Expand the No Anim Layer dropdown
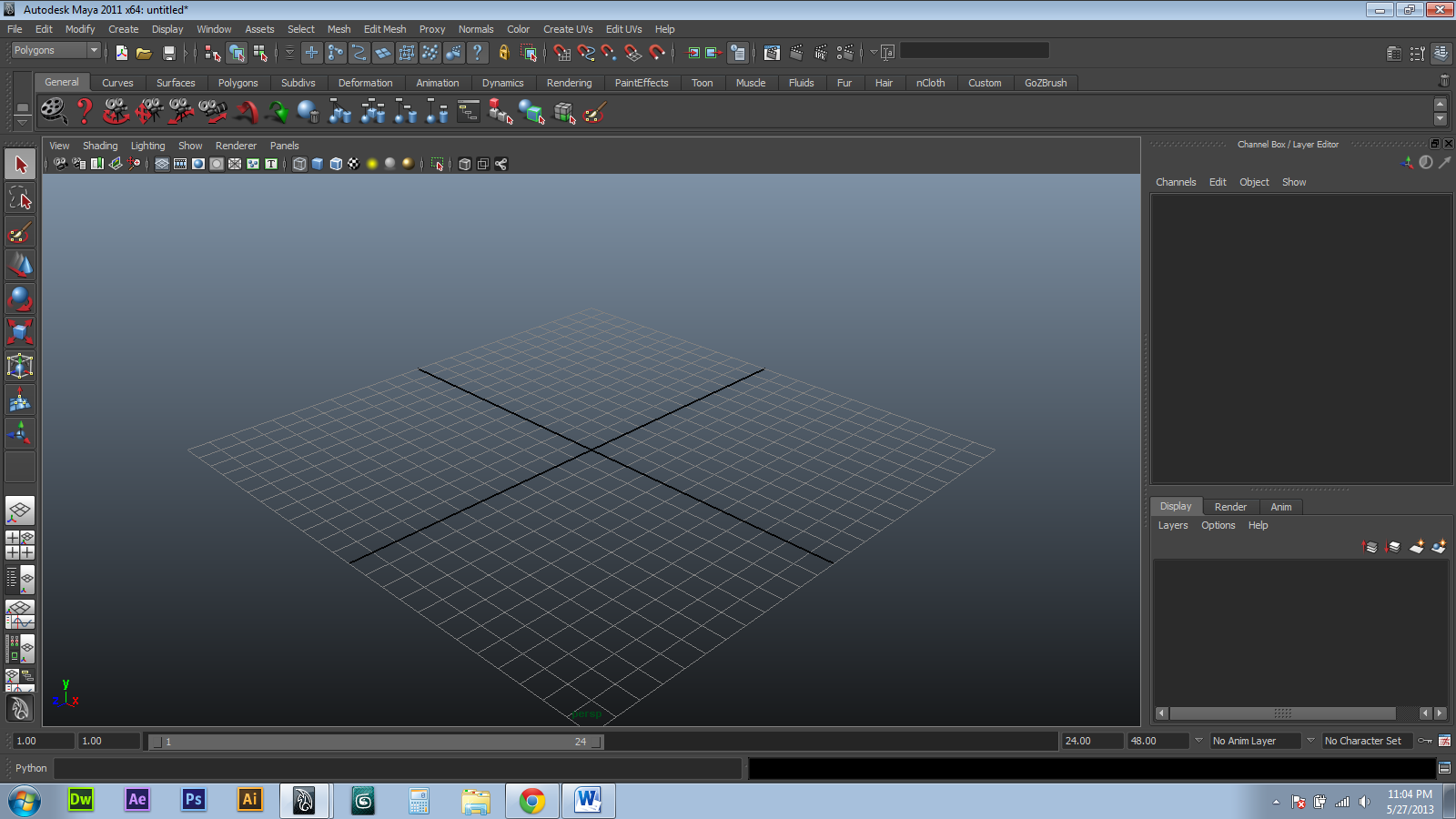The image size is (1456, 819). pyautogui.click(x=1198, y=741)
